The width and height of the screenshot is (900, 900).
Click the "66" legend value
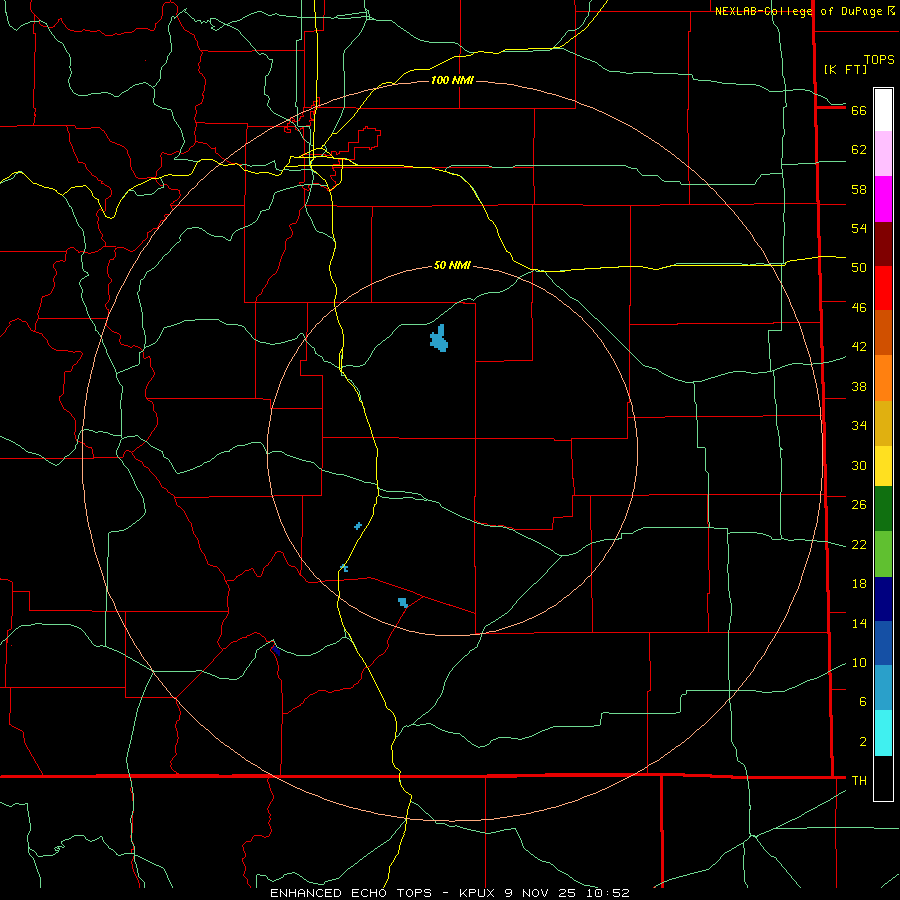pyautogui.click(x=859, y=110)
